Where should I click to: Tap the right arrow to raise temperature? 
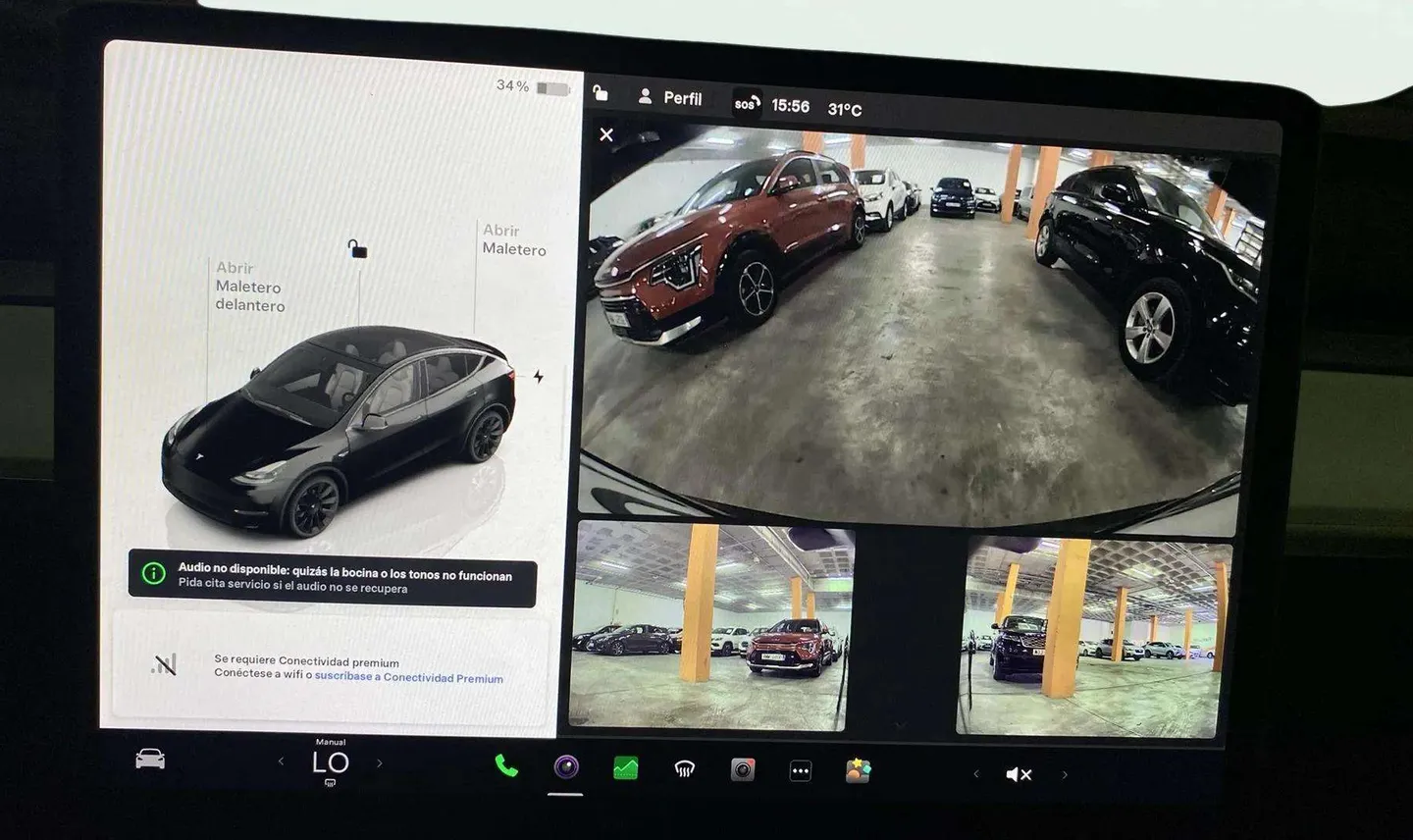click(380, 761)
